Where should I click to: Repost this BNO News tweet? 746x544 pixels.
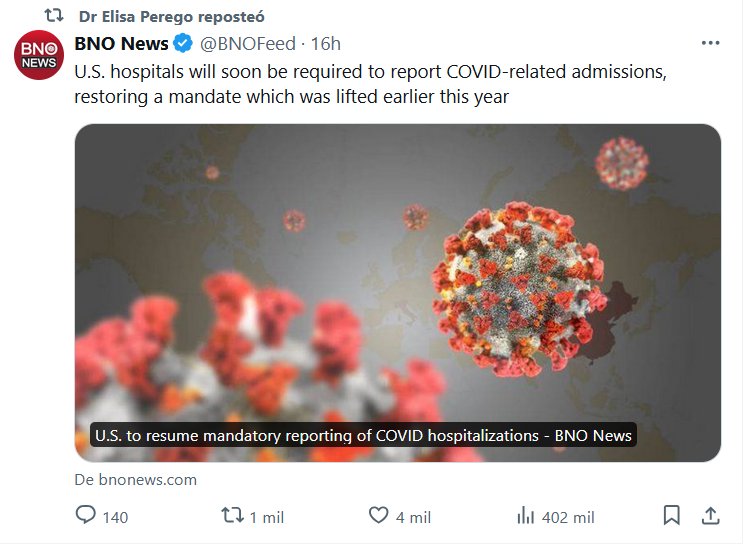click(231, 516)
